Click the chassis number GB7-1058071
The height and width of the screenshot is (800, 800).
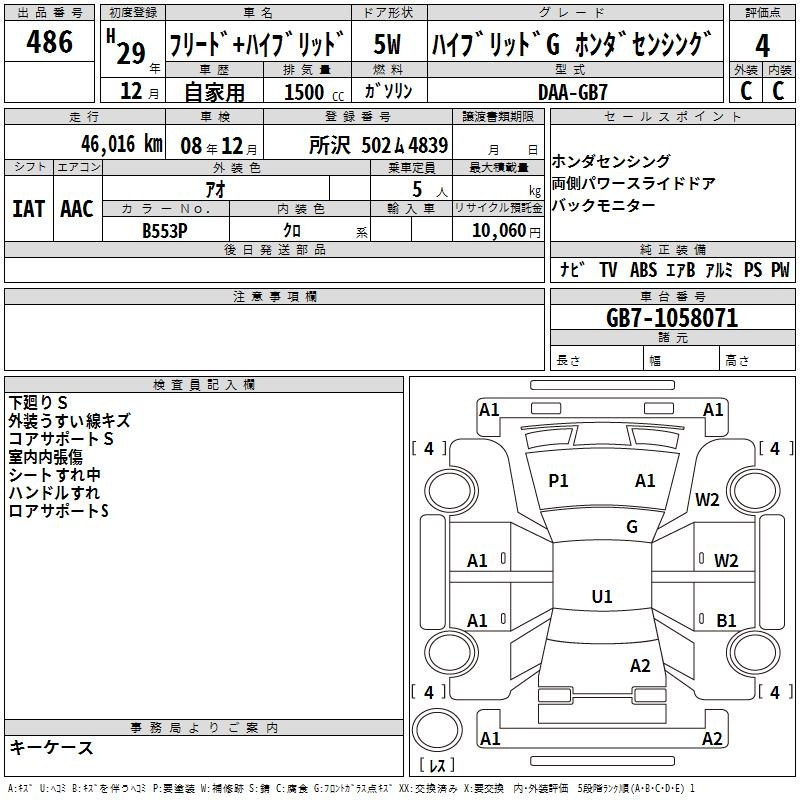coord(672,319)
